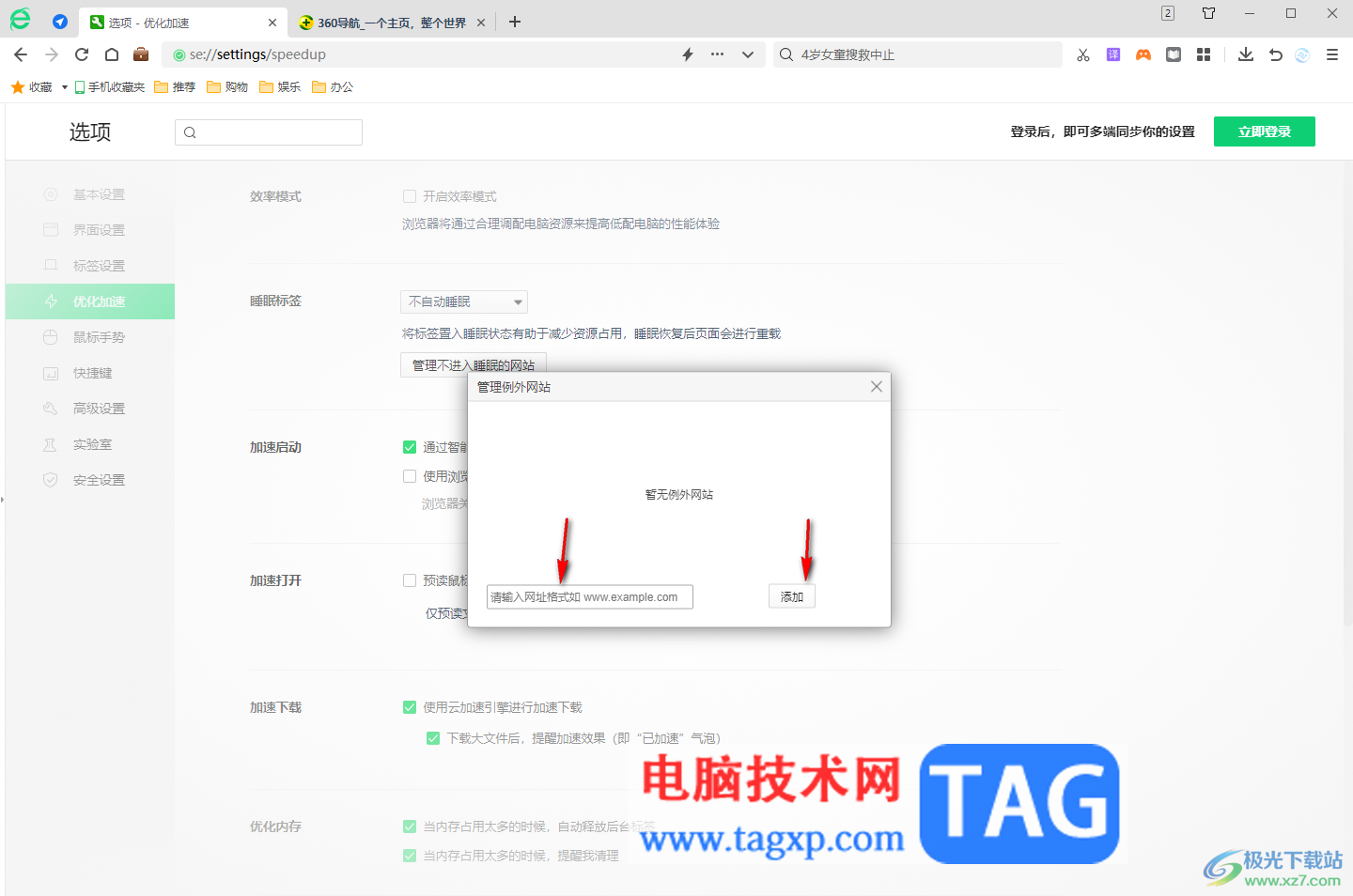
Task: Open the game center controller icon
Action: click(1143, 54)
